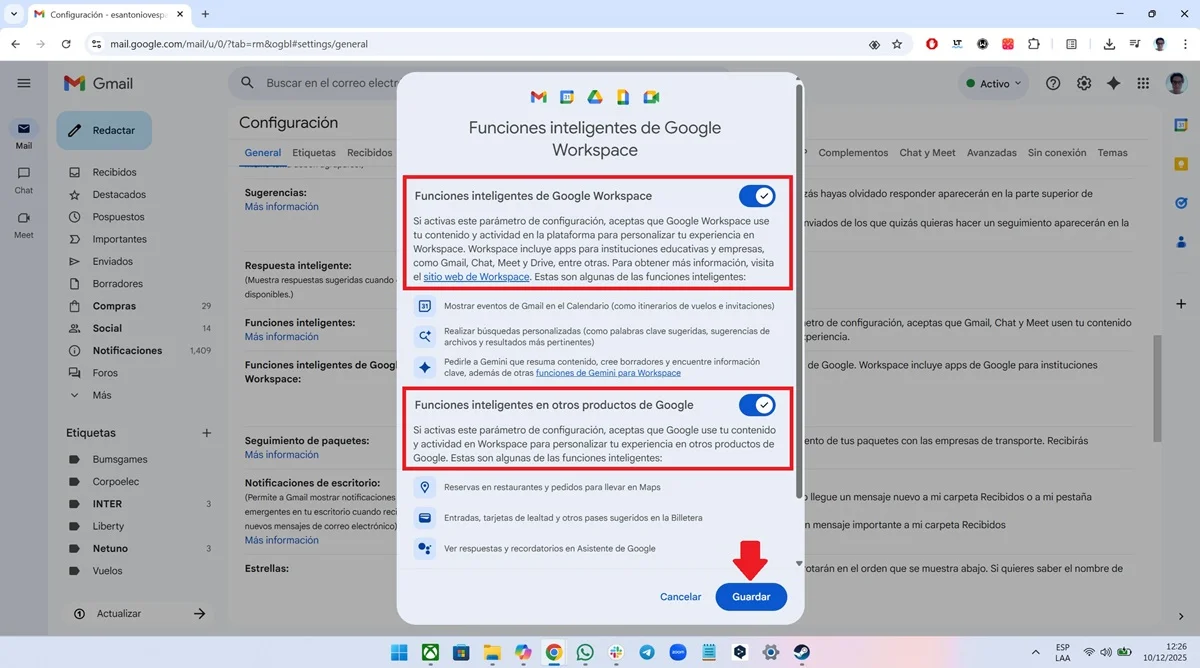1200x668 pixels.
Task: Open the Temas settings tab
Action: tap(1112, 153)
